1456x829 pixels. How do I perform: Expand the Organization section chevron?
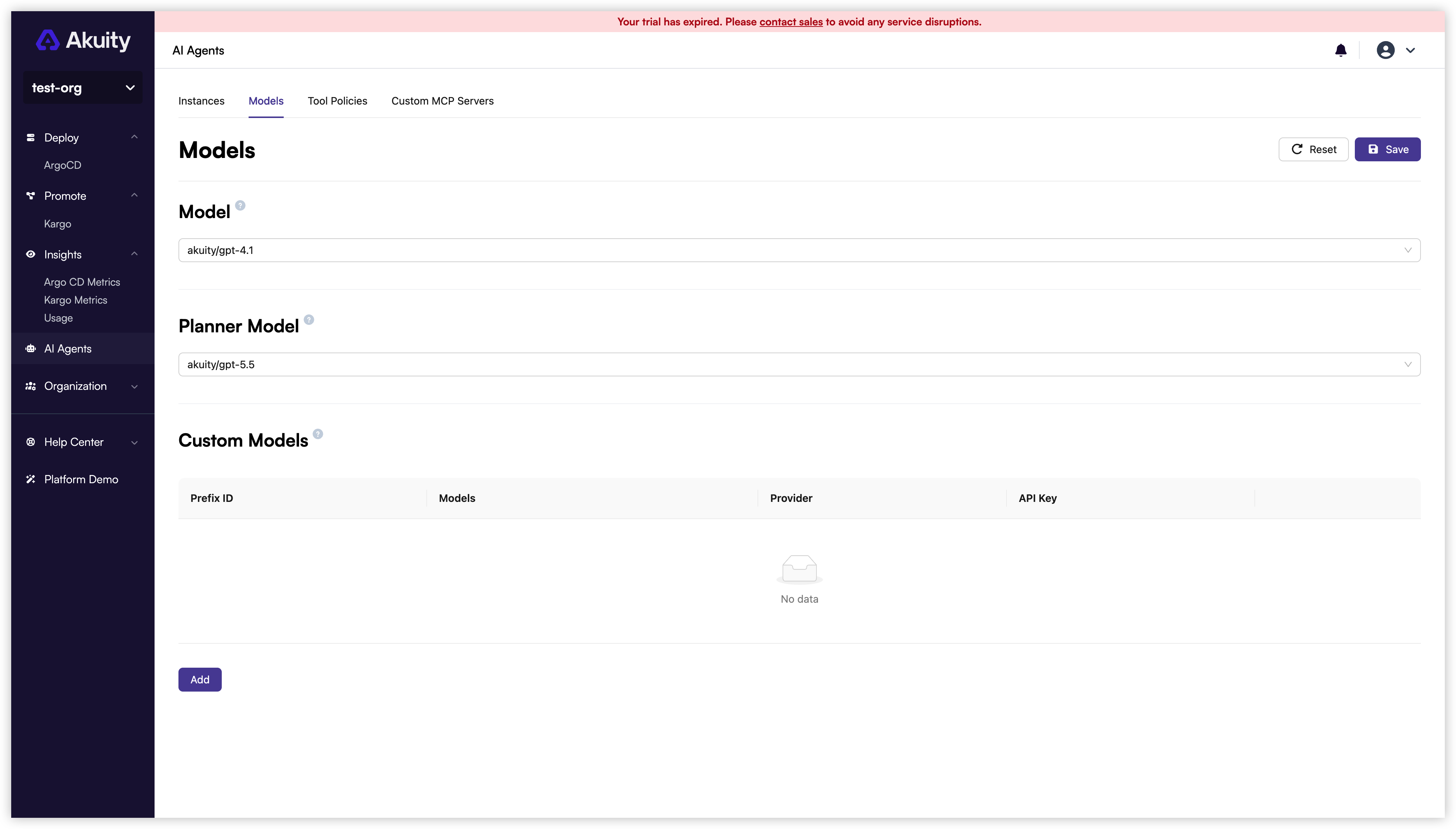[x=134, y=386]
